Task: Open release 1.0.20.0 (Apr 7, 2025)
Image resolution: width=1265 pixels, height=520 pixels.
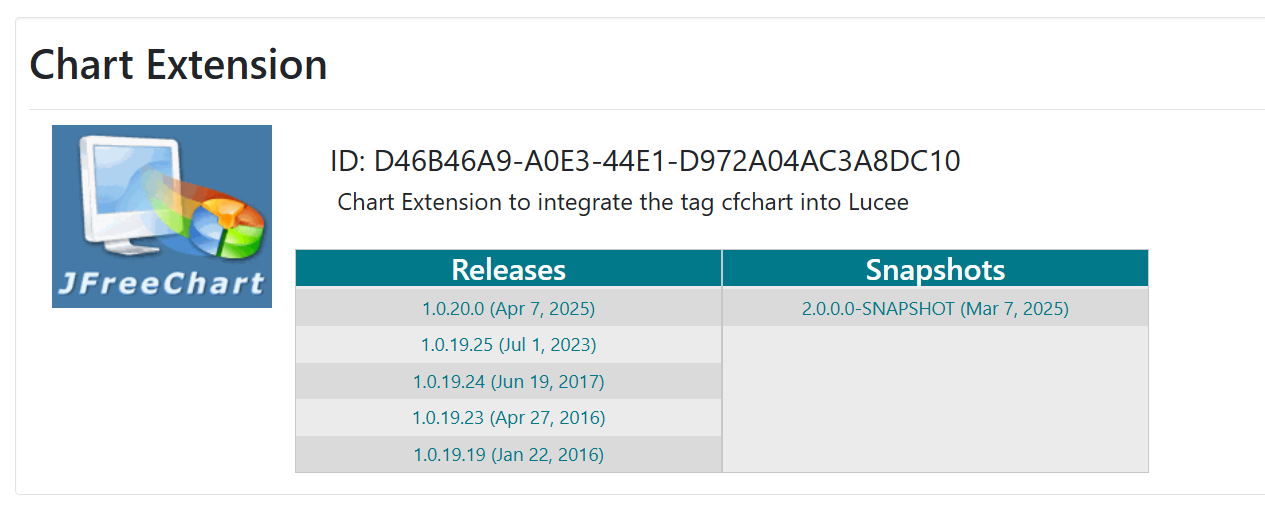Action: [508, 309]
